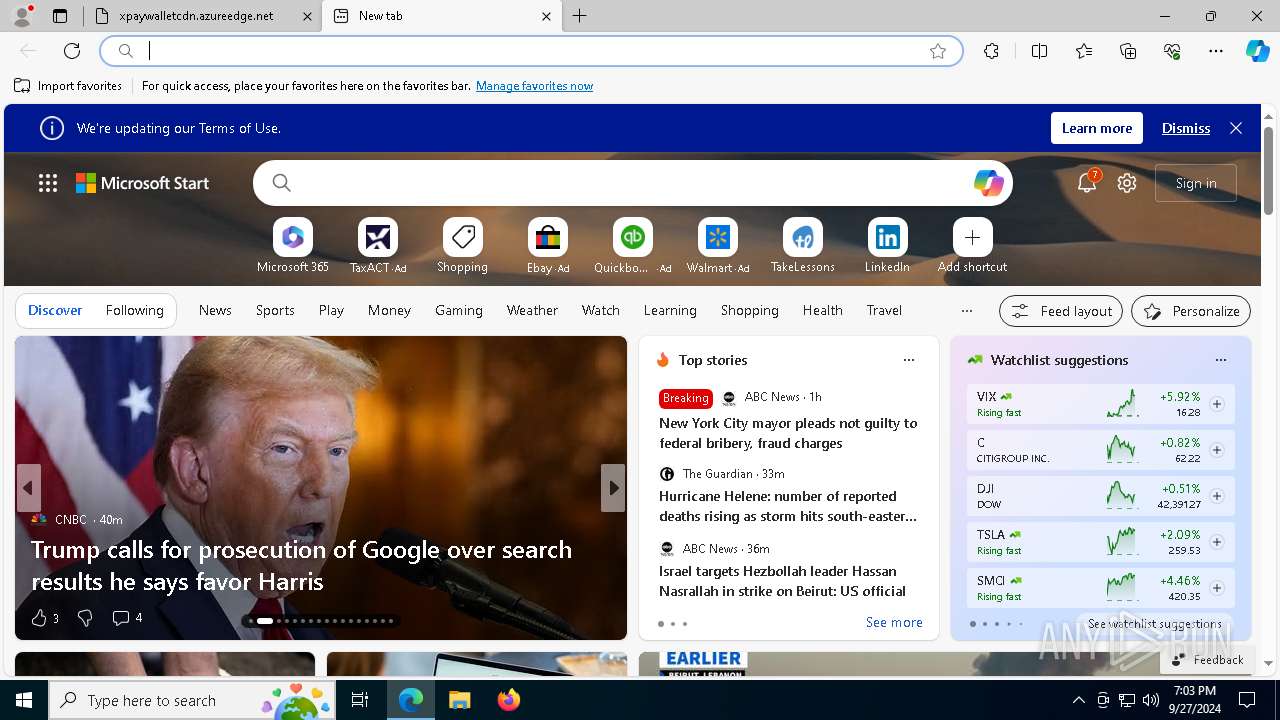Open Copilot in the Microsoft Start search box
Screen dimensions: 1280x720
[x=988, y=183]
